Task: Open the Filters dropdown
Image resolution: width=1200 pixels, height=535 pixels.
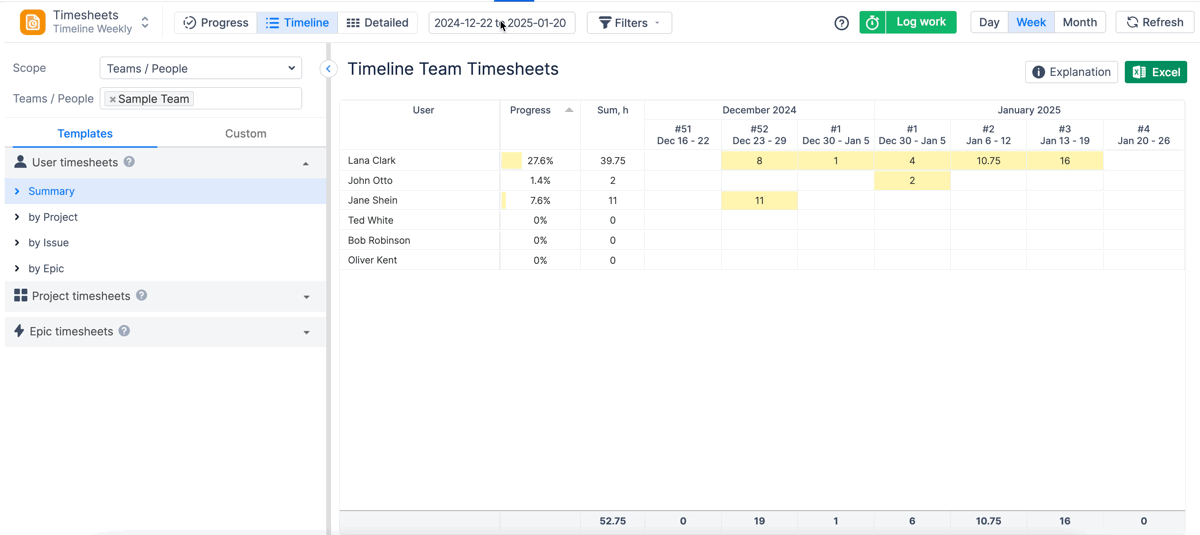Action: pos(629,23)
